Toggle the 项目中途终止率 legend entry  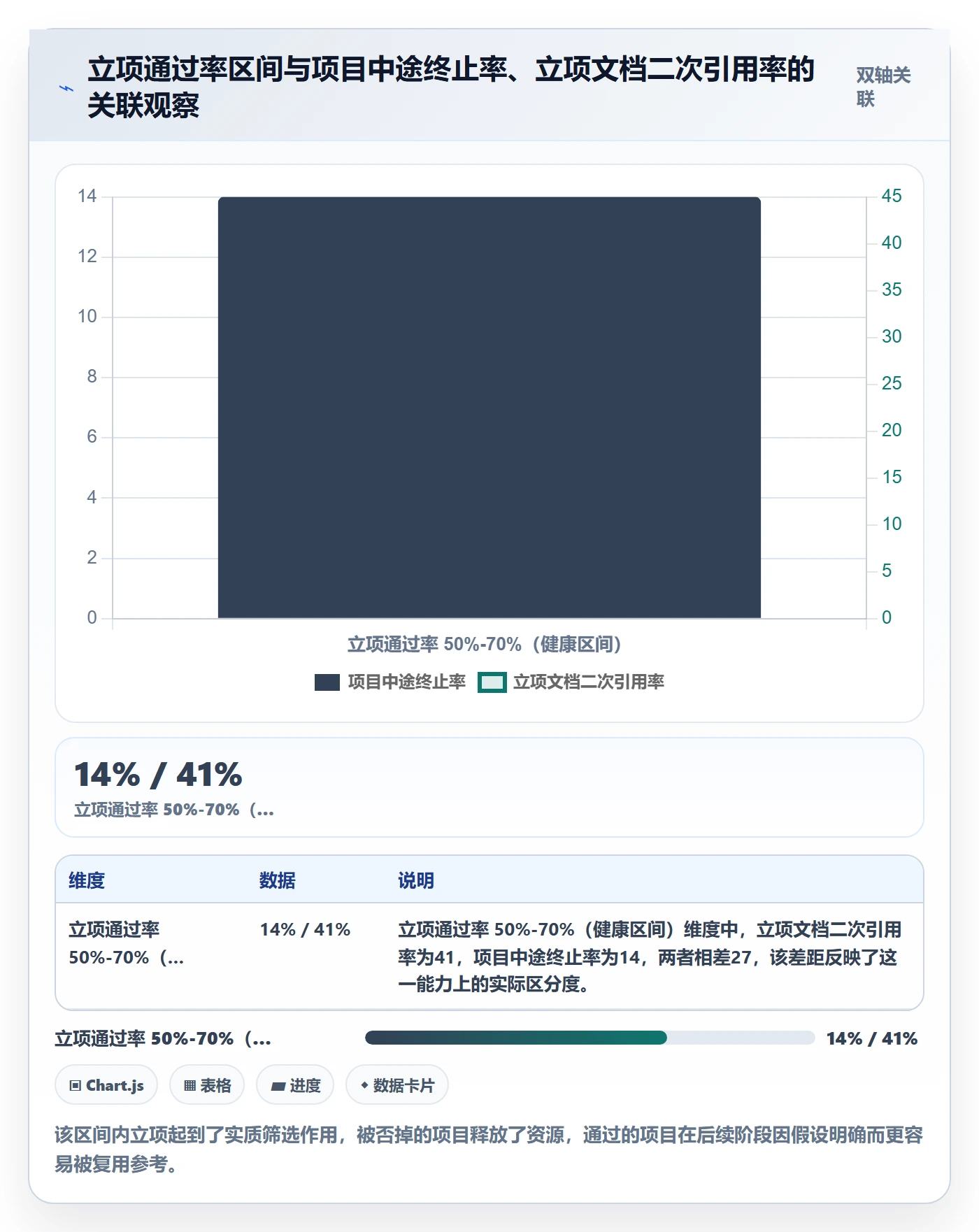[x=390, y=682]
